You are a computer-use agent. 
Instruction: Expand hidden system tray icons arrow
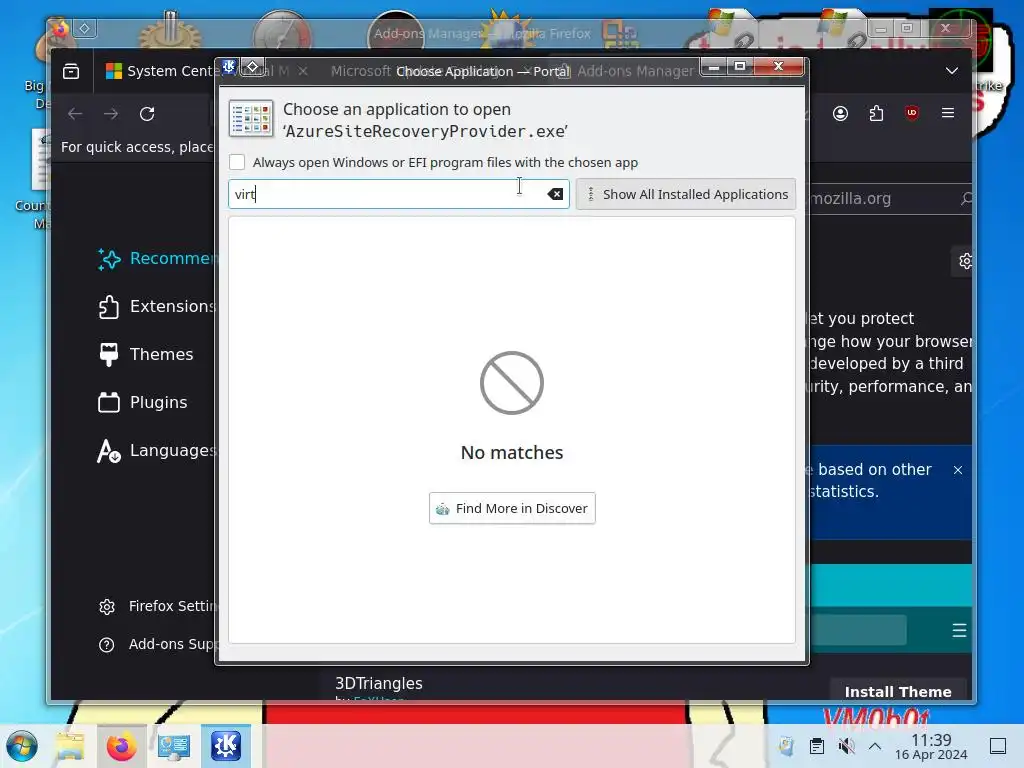875,746
